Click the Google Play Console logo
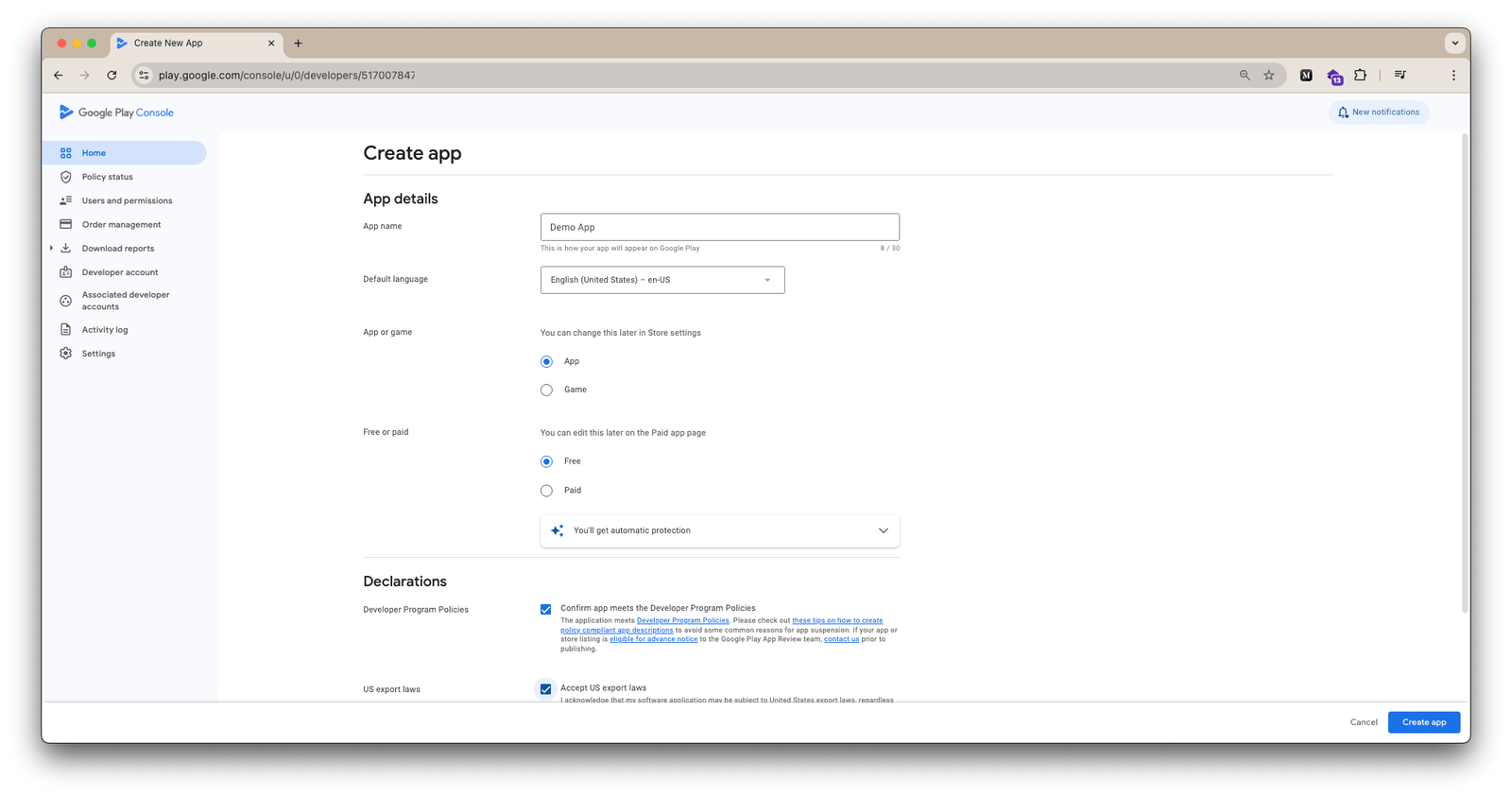Image resolution: width=1512 pixels, height=798 pixels. tap(116, 113)
